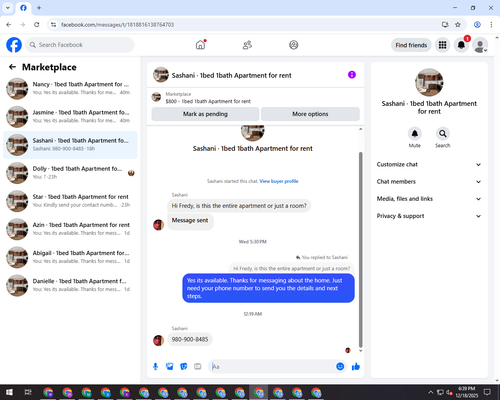
Task: Click the listing thumbnail in chat header
Action: [x=161, y=75]
